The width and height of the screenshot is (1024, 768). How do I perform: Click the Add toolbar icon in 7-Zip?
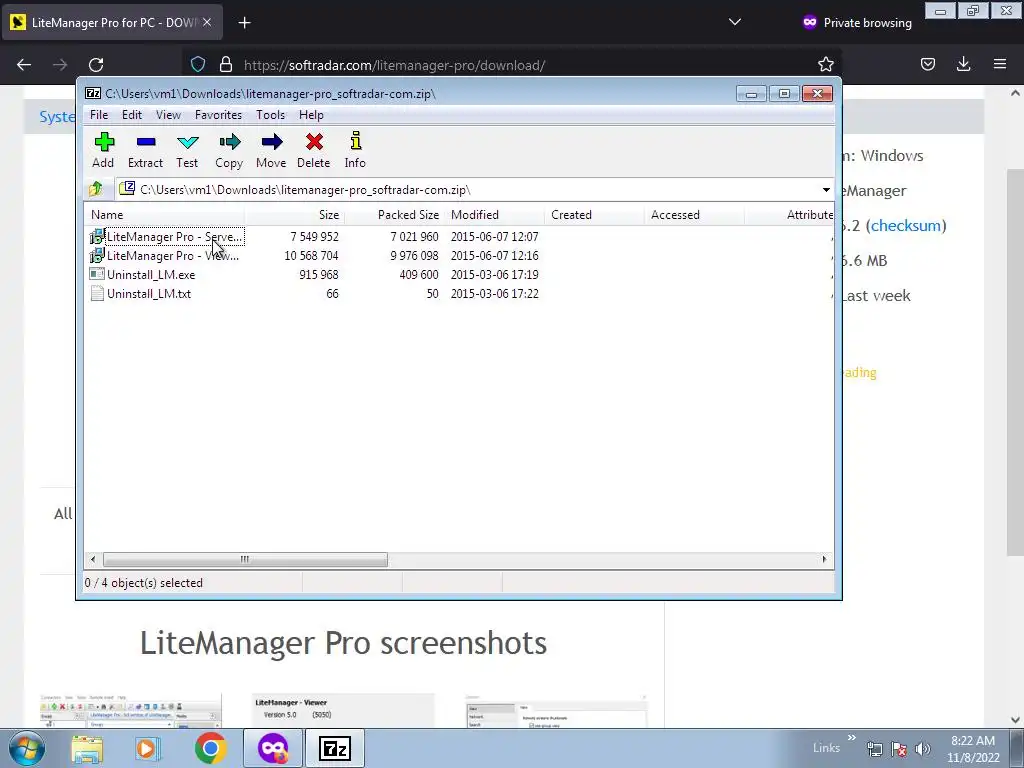104,150
